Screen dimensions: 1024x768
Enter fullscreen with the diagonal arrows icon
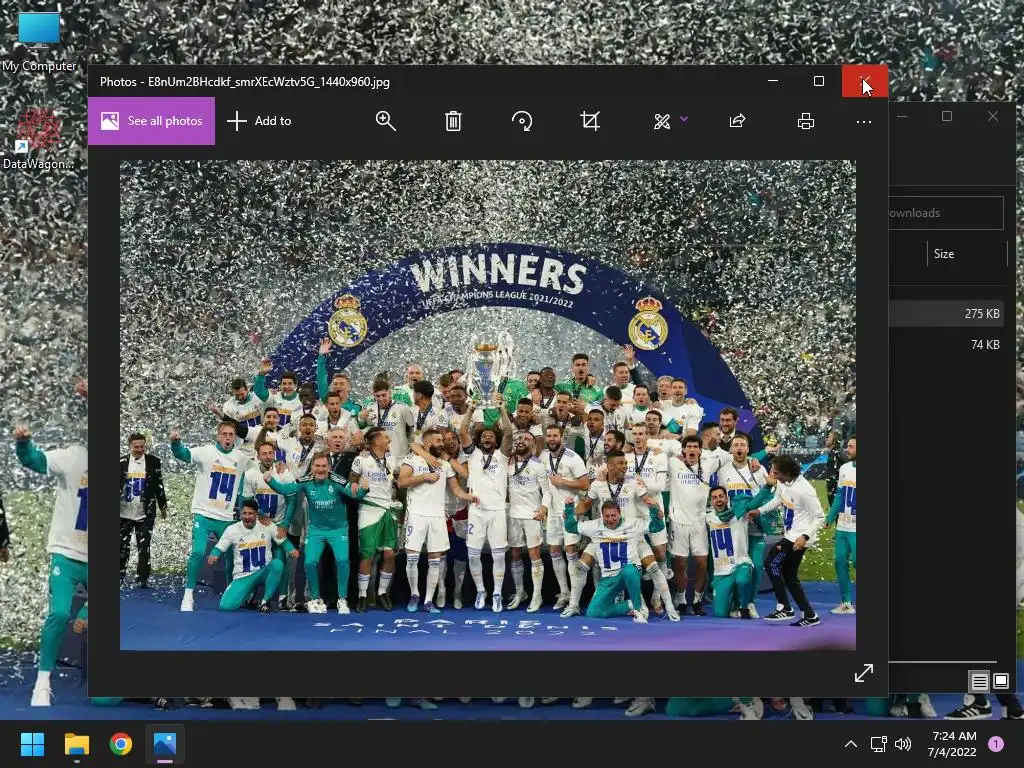pyautogui.click(x=864, y=673)
